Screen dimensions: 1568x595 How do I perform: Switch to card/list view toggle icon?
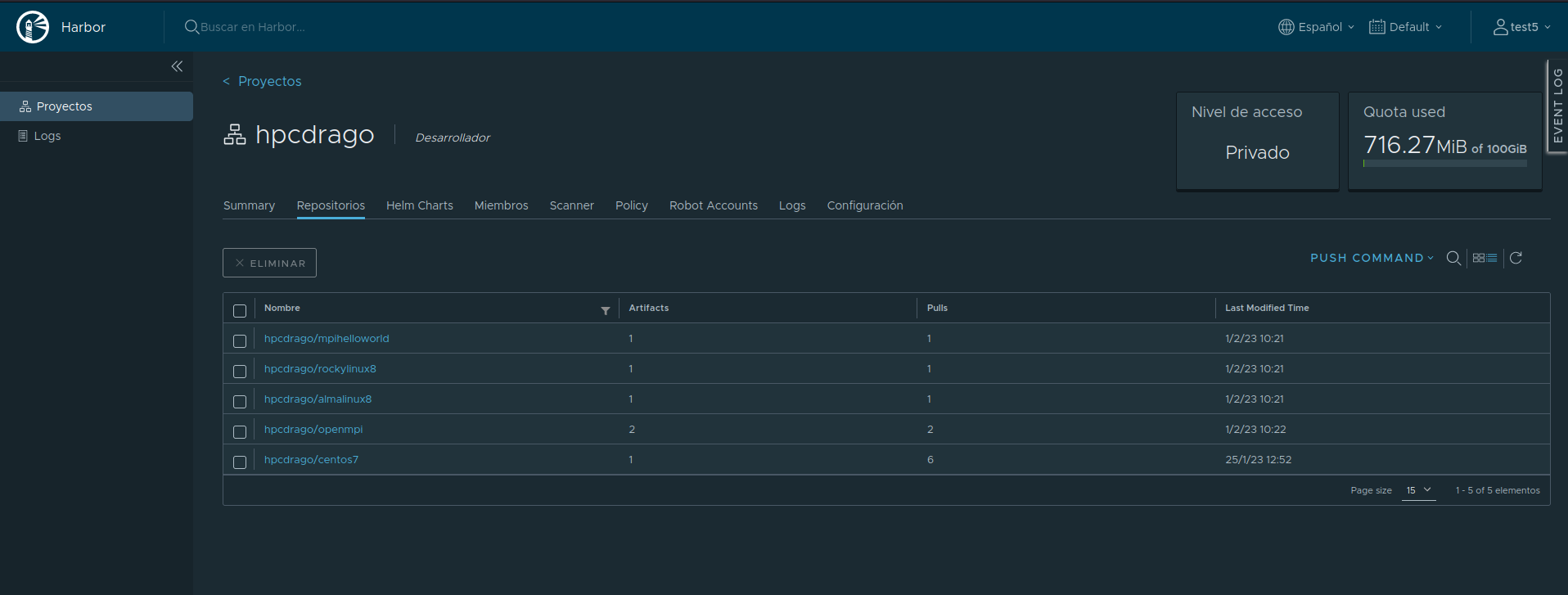(1485, 258)
